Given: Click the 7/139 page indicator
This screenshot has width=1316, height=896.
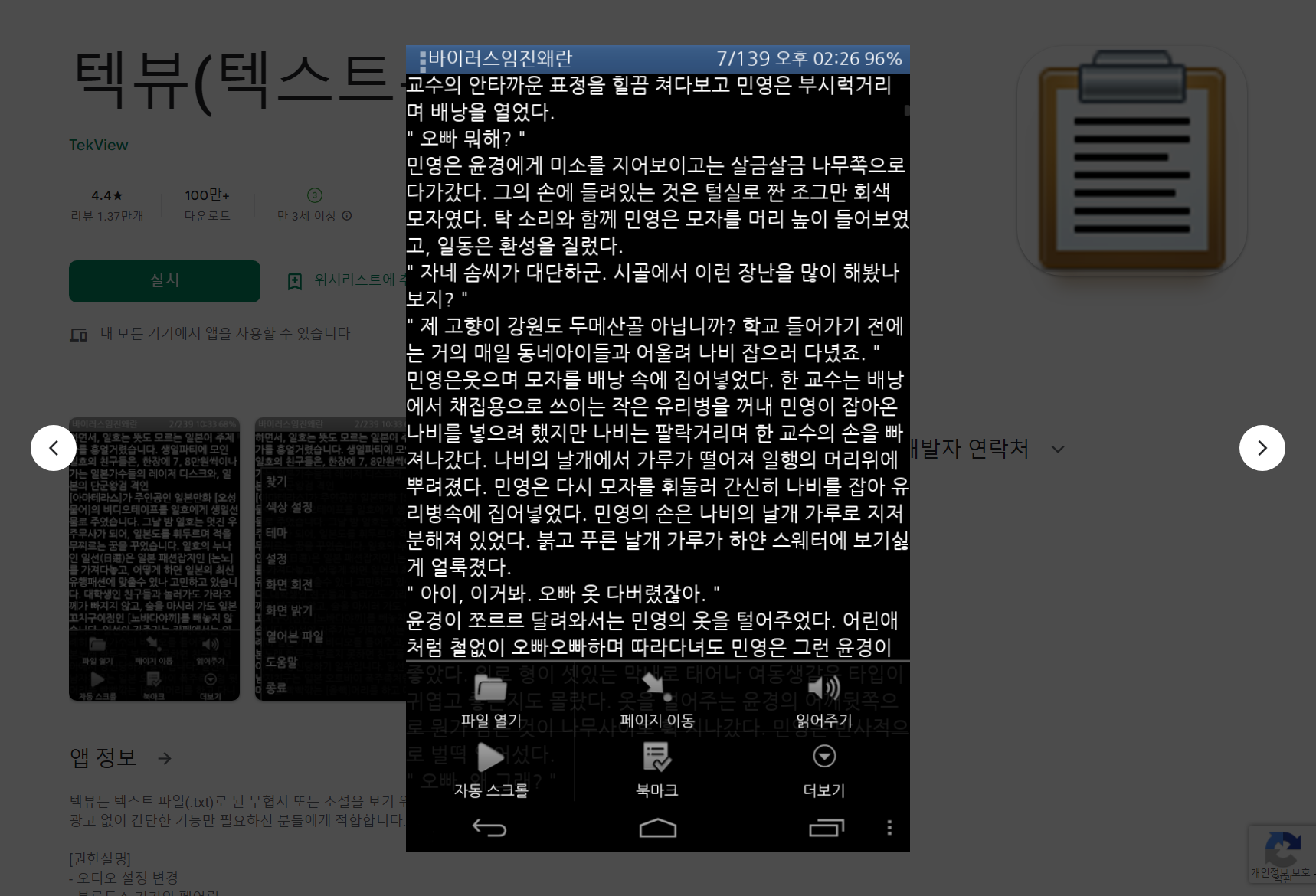Looking at the screenshot, I should coord(743,59).
